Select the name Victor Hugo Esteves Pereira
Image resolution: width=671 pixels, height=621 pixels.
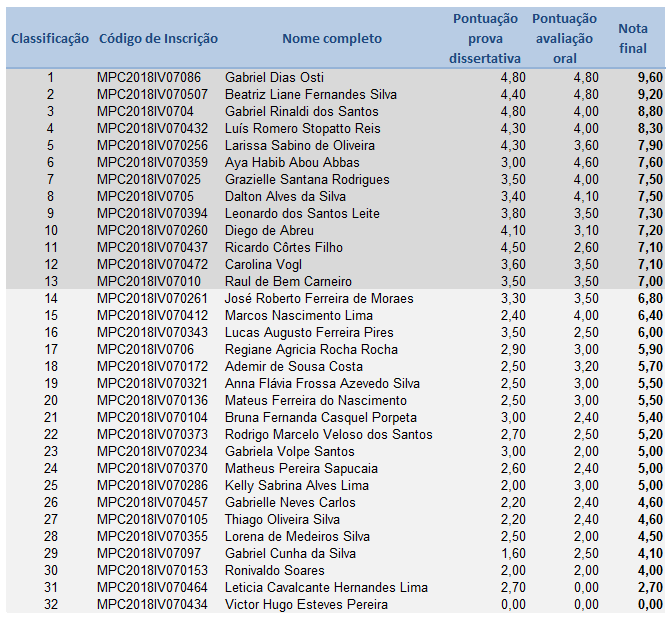pos(306,604)
